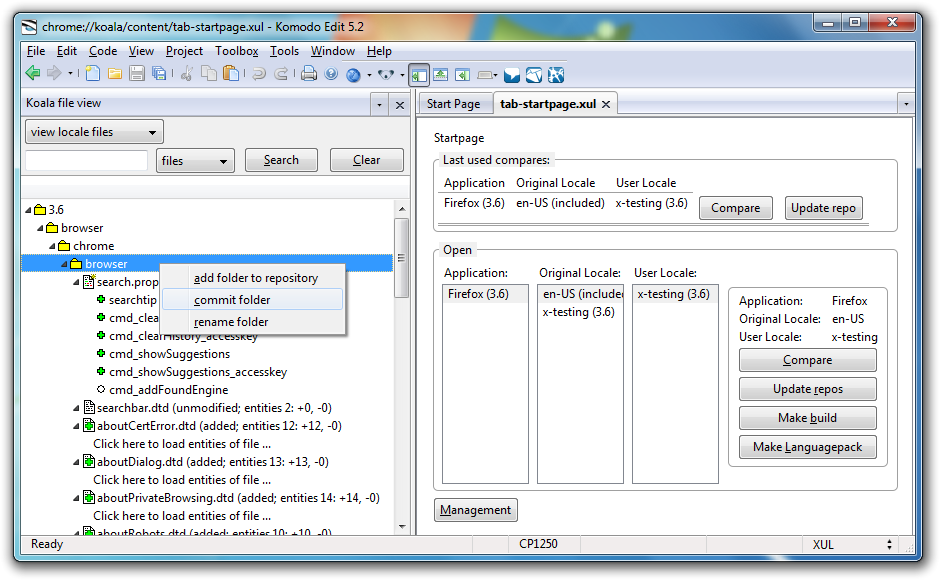Click the green Back arrow toolbar icon
940x581 pixels.
tap(33, 74)
